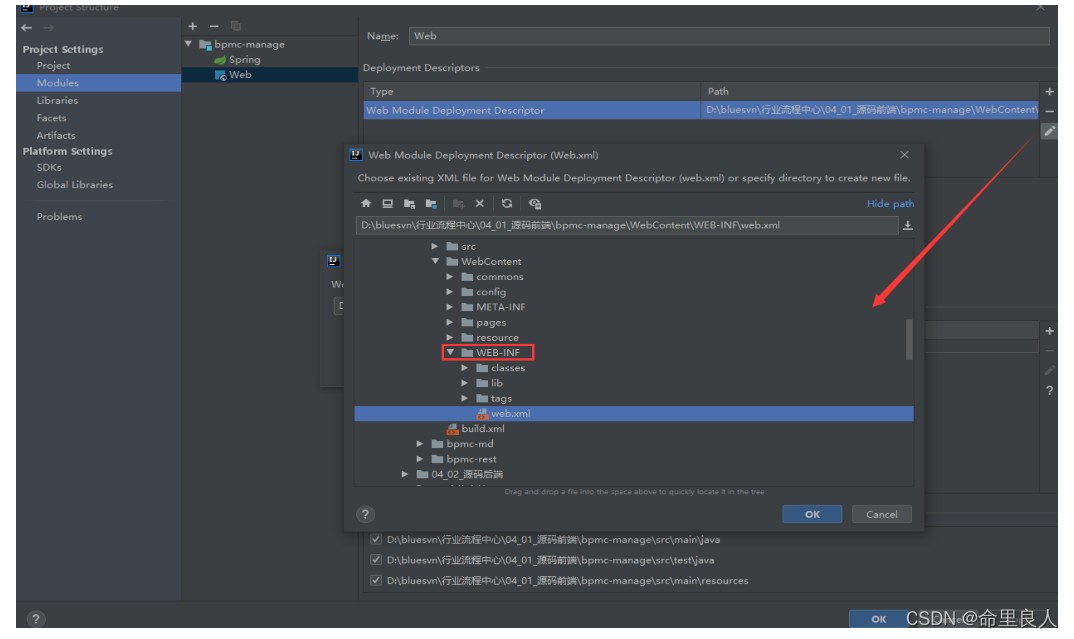Screen dimensions: 1074x639
Task: Select the web.xml file icon in the tree
Action: 482,414
